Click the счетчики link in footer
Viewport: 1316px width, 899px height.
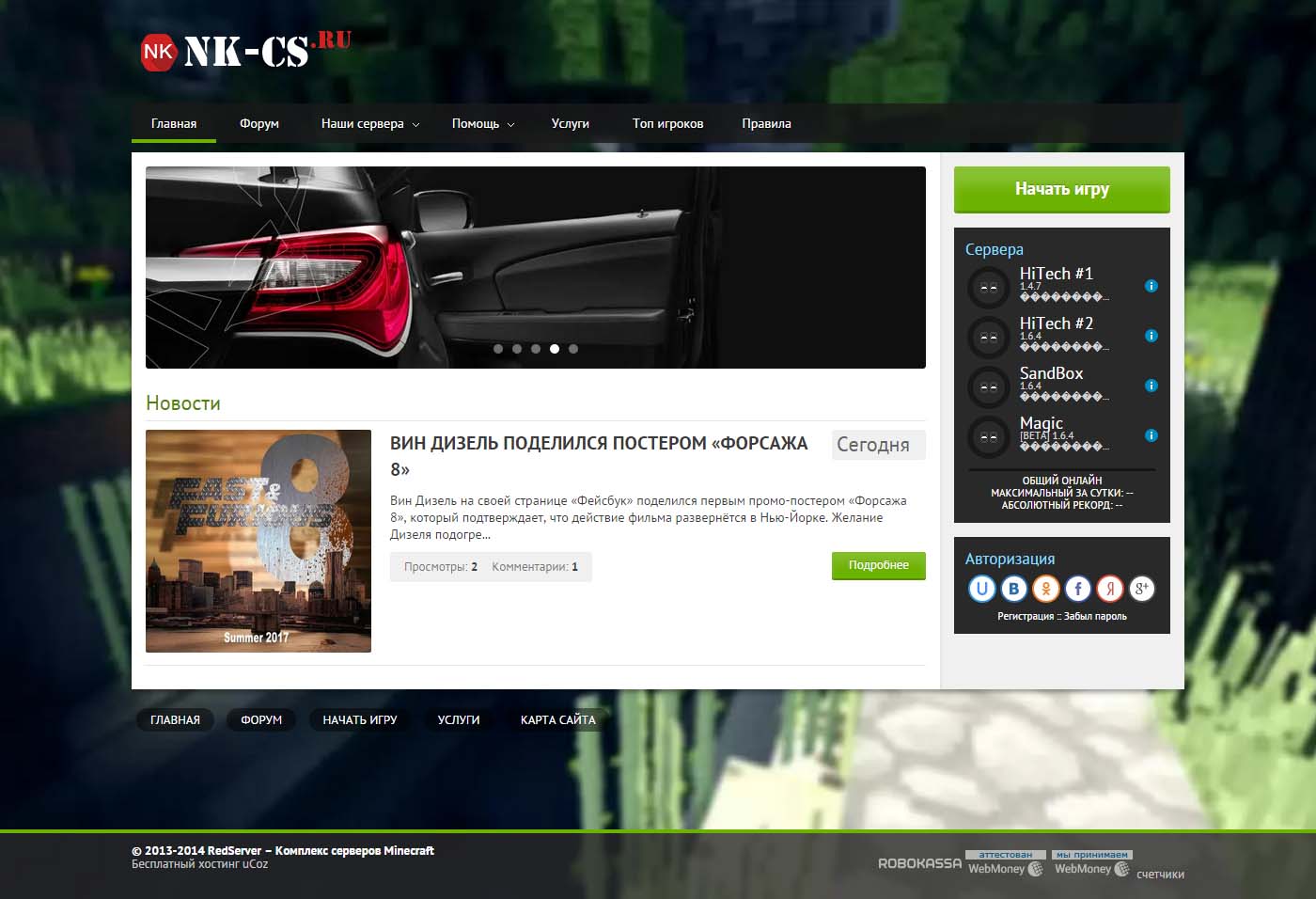click(1160, 875)
